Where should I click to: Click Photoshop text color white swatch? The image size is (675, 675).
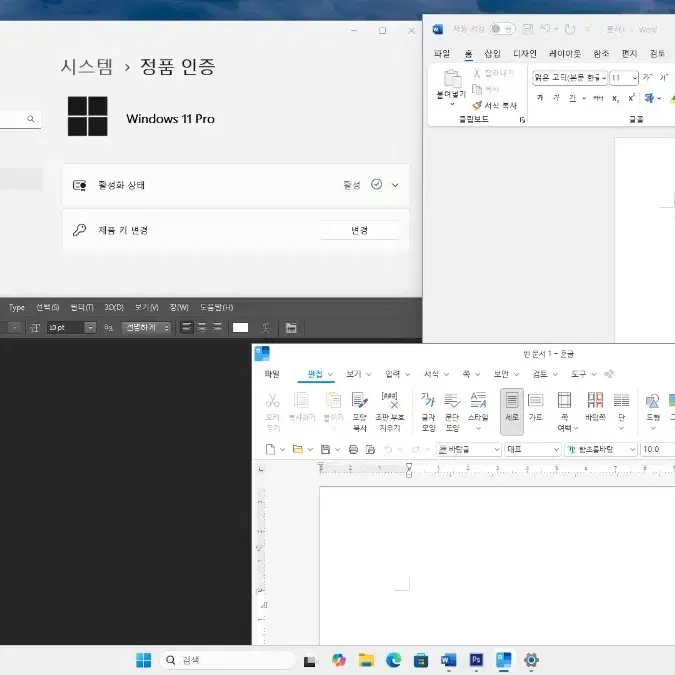click(x=240, y=328)
